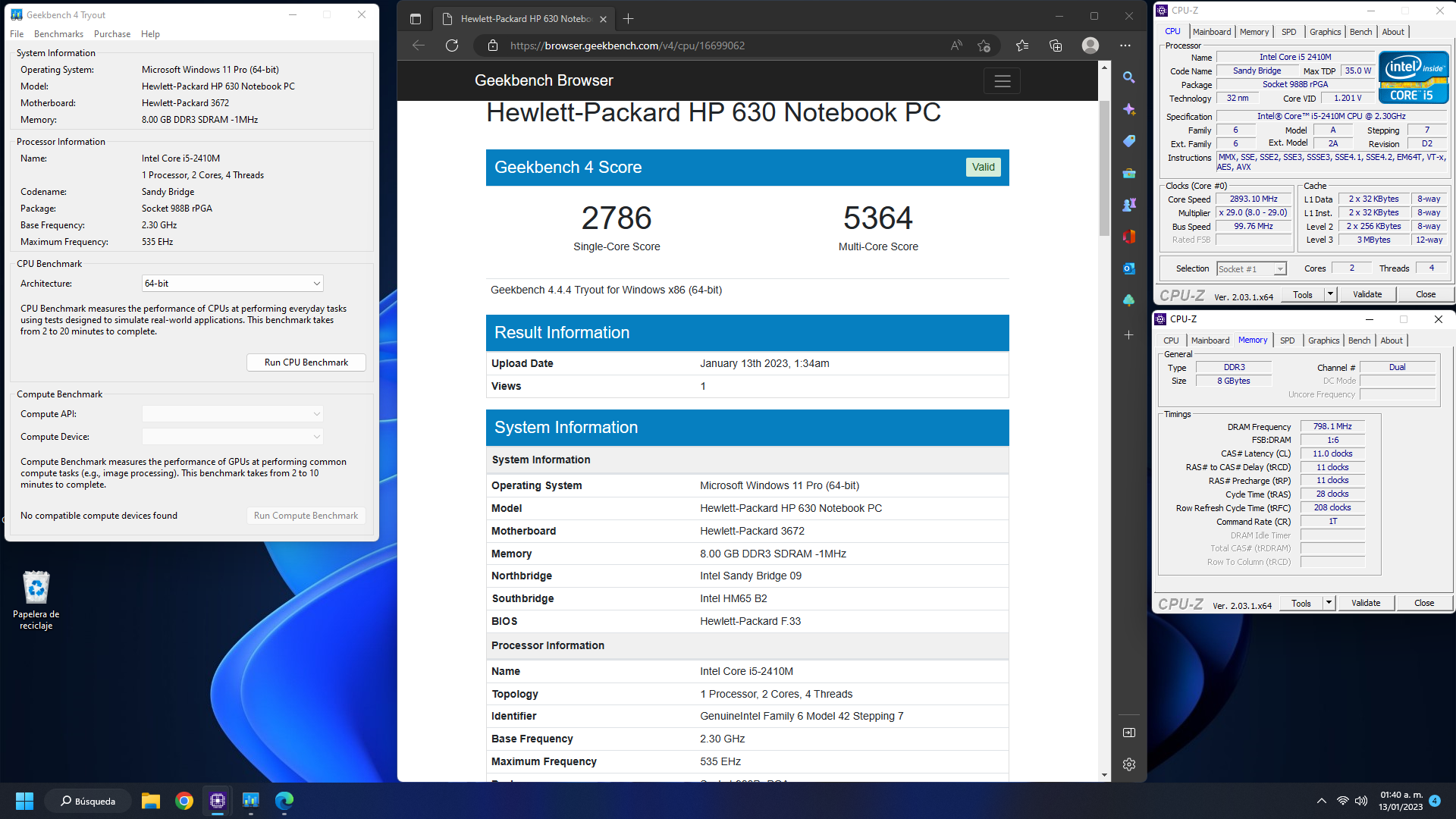
Task: Open Tools dropdown arrow in bottom CPU-Z window
Action: [1329, 603]
